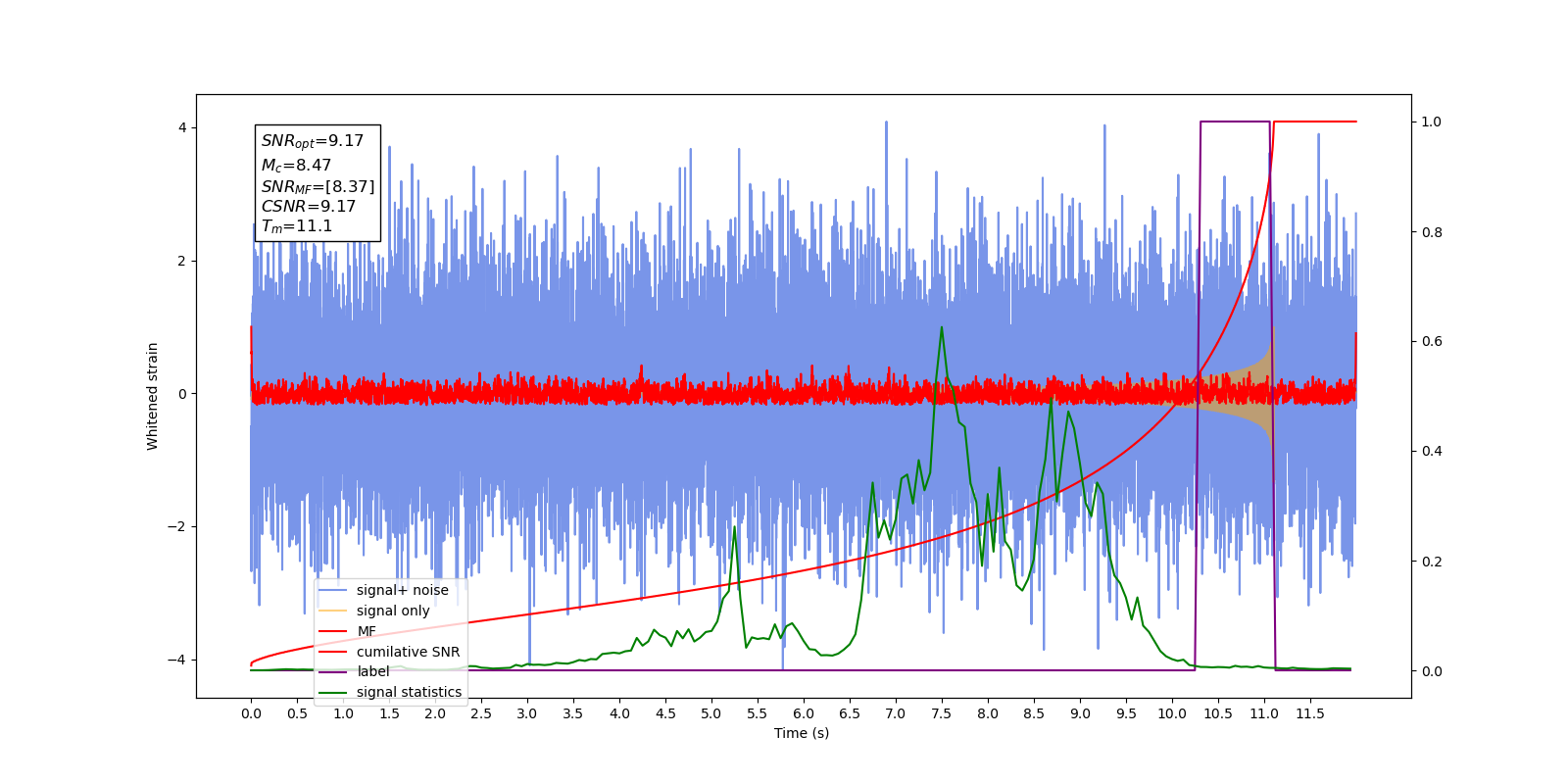Click the 8.0 tick on the time axis
The image size is (1568, 784).
pyautogui.click(x=988, y=713)
